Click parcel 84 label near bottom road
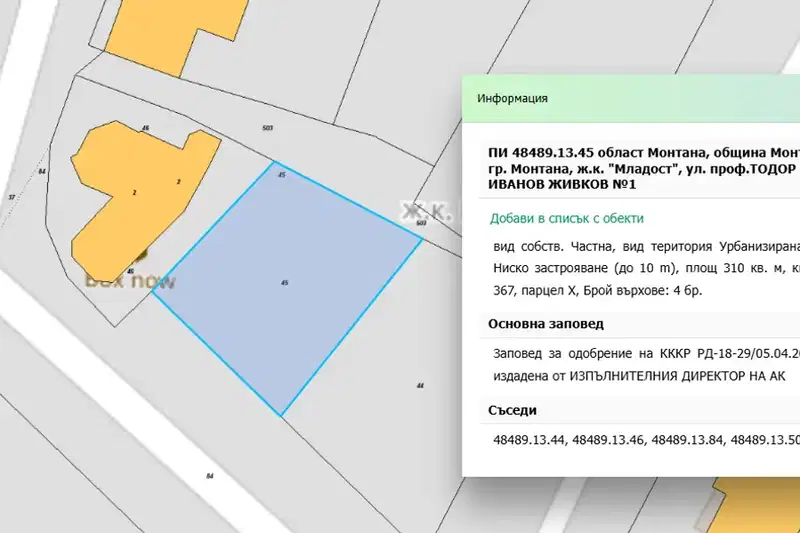 coord(210,476)
